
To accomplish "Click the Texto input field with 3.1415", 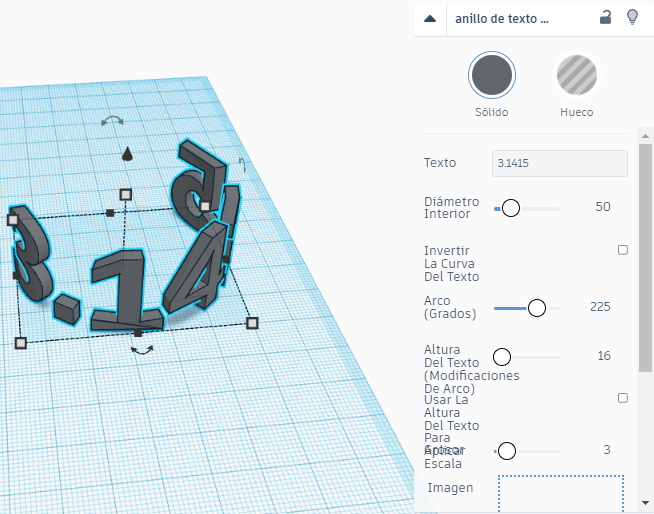I will (559, 163).
